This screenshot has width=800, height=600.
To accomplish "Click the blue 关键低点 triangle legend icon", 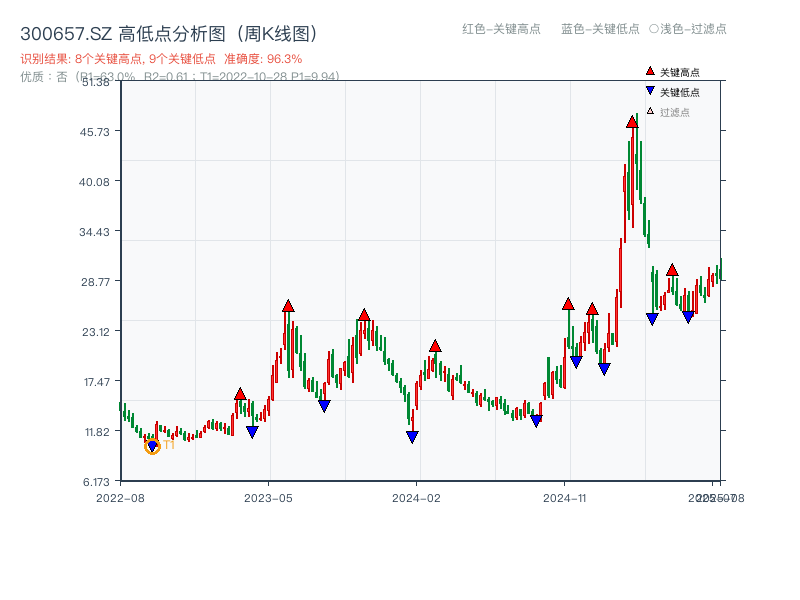I will (x=648, y=89).
